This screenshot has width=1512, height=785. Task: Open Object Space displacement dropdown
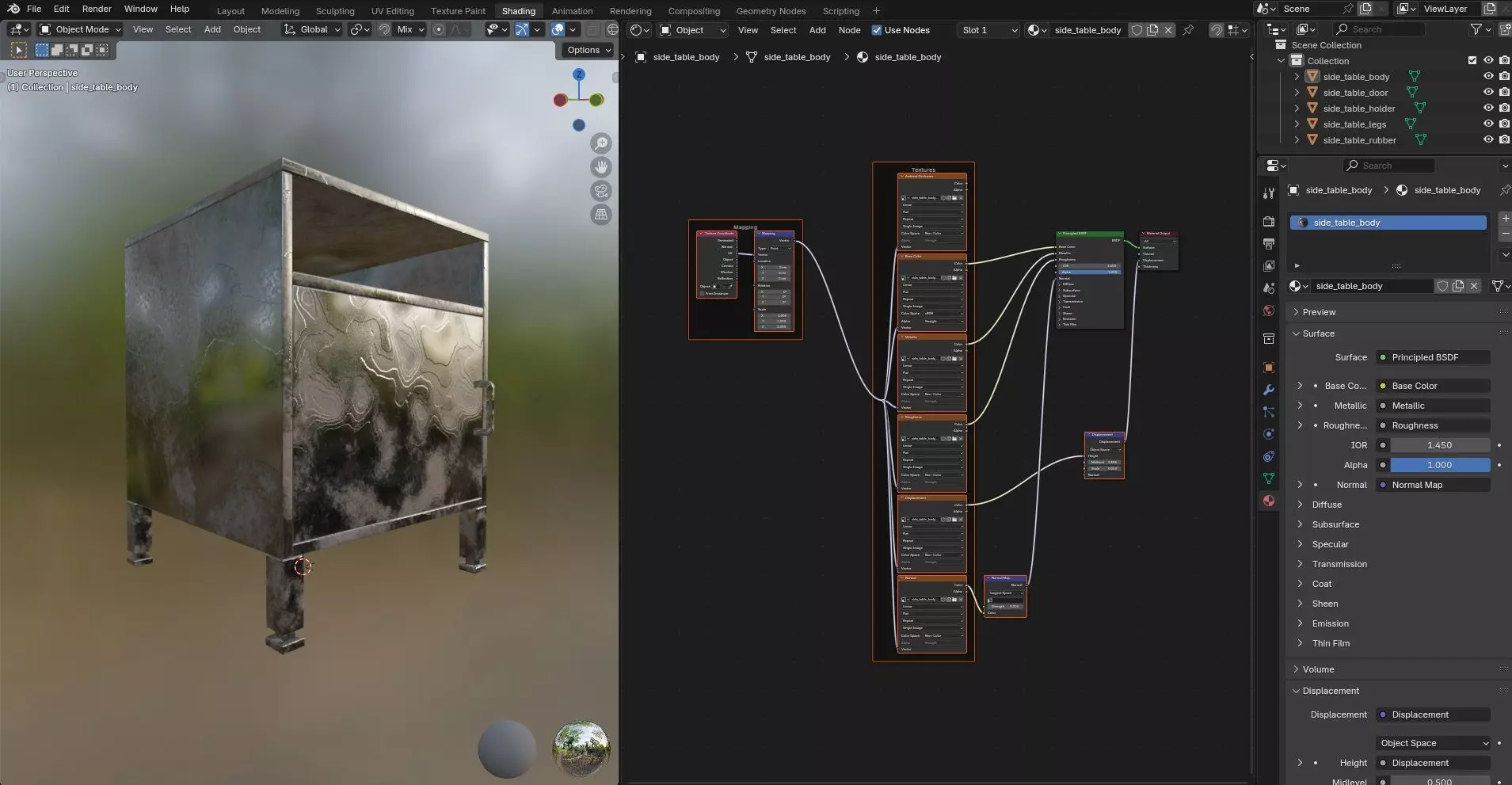1433,743
